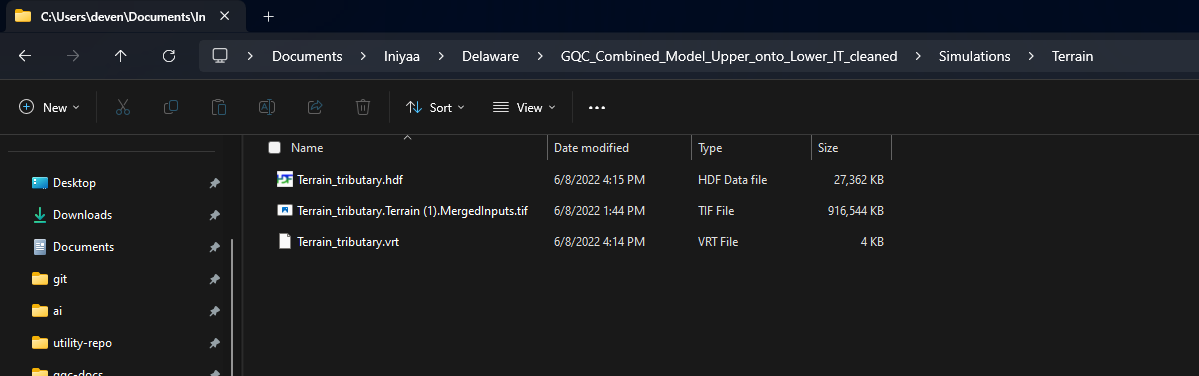Click the pin icon beside Downloads

point(214,216)
